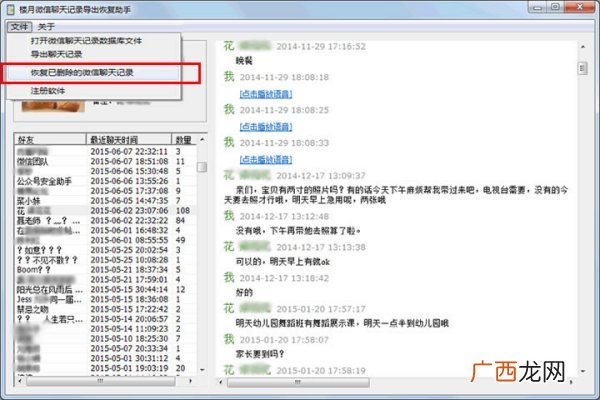The width and height of the screenshot is (600, 400).
Task: Sort by the 最近聊天时间 column header
Action: 129,139
